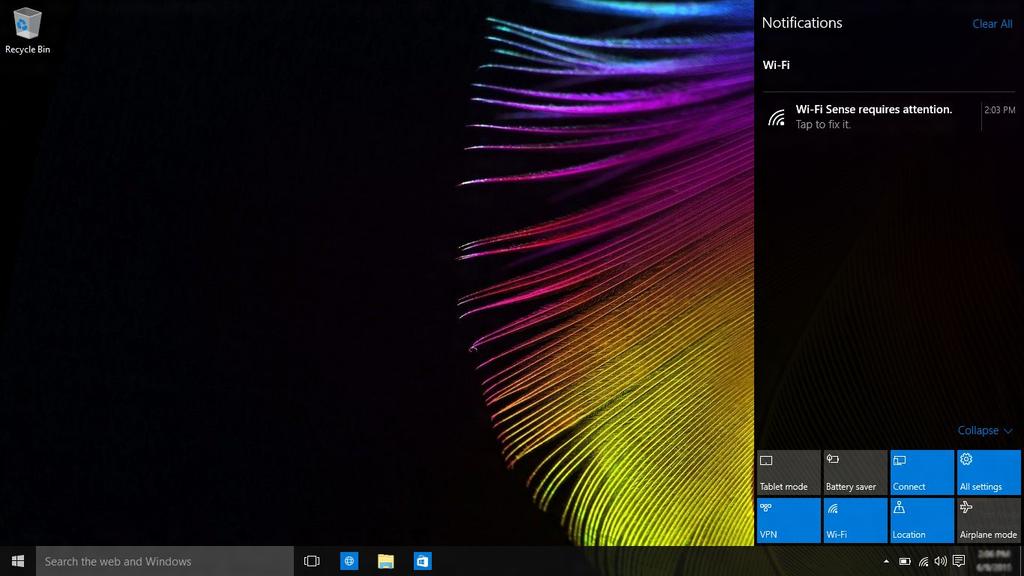Enable Battery saver quick action

tap(855, 472)
